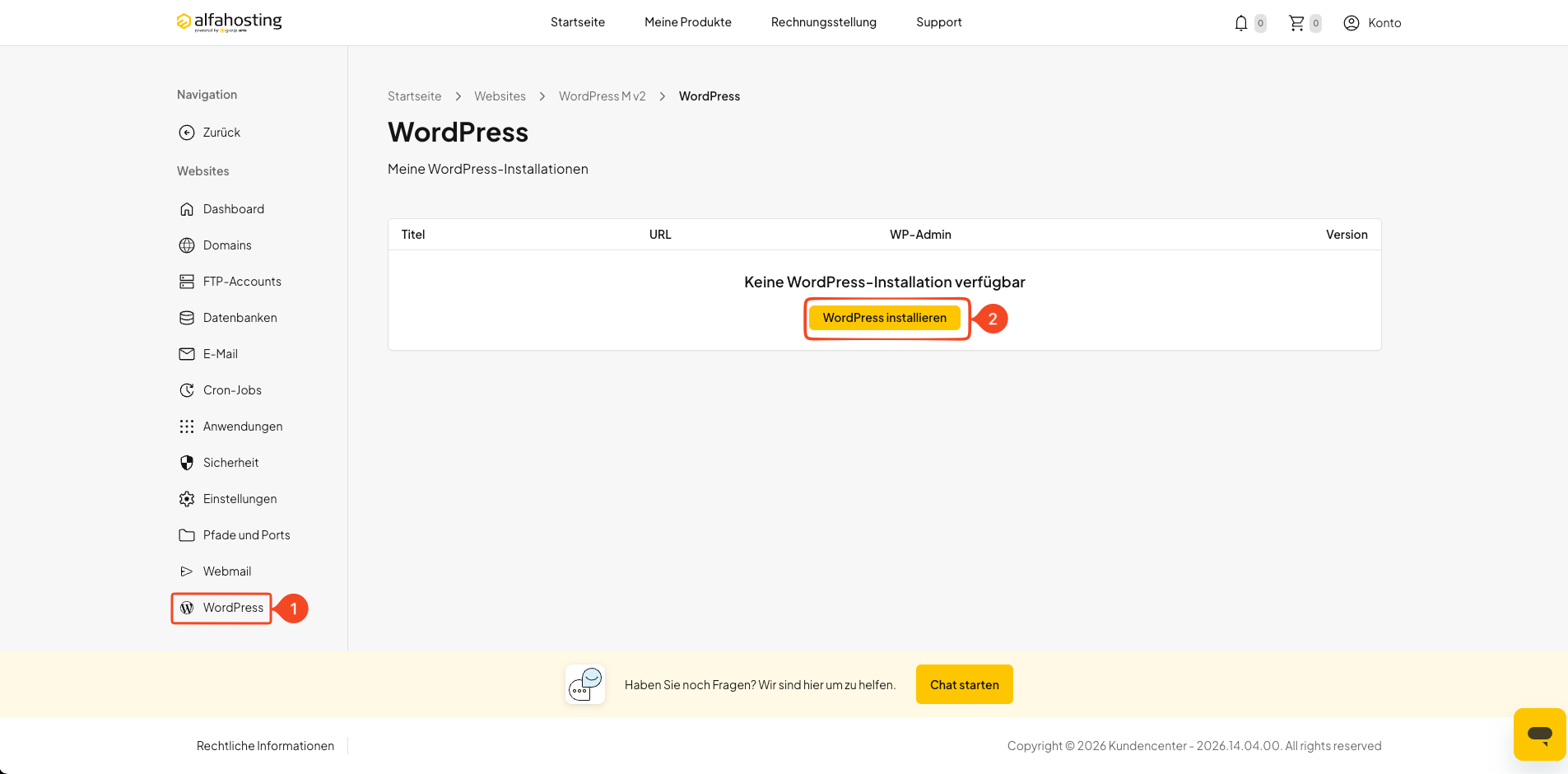Click the Domains globe icon

click(x=187, y=245)
